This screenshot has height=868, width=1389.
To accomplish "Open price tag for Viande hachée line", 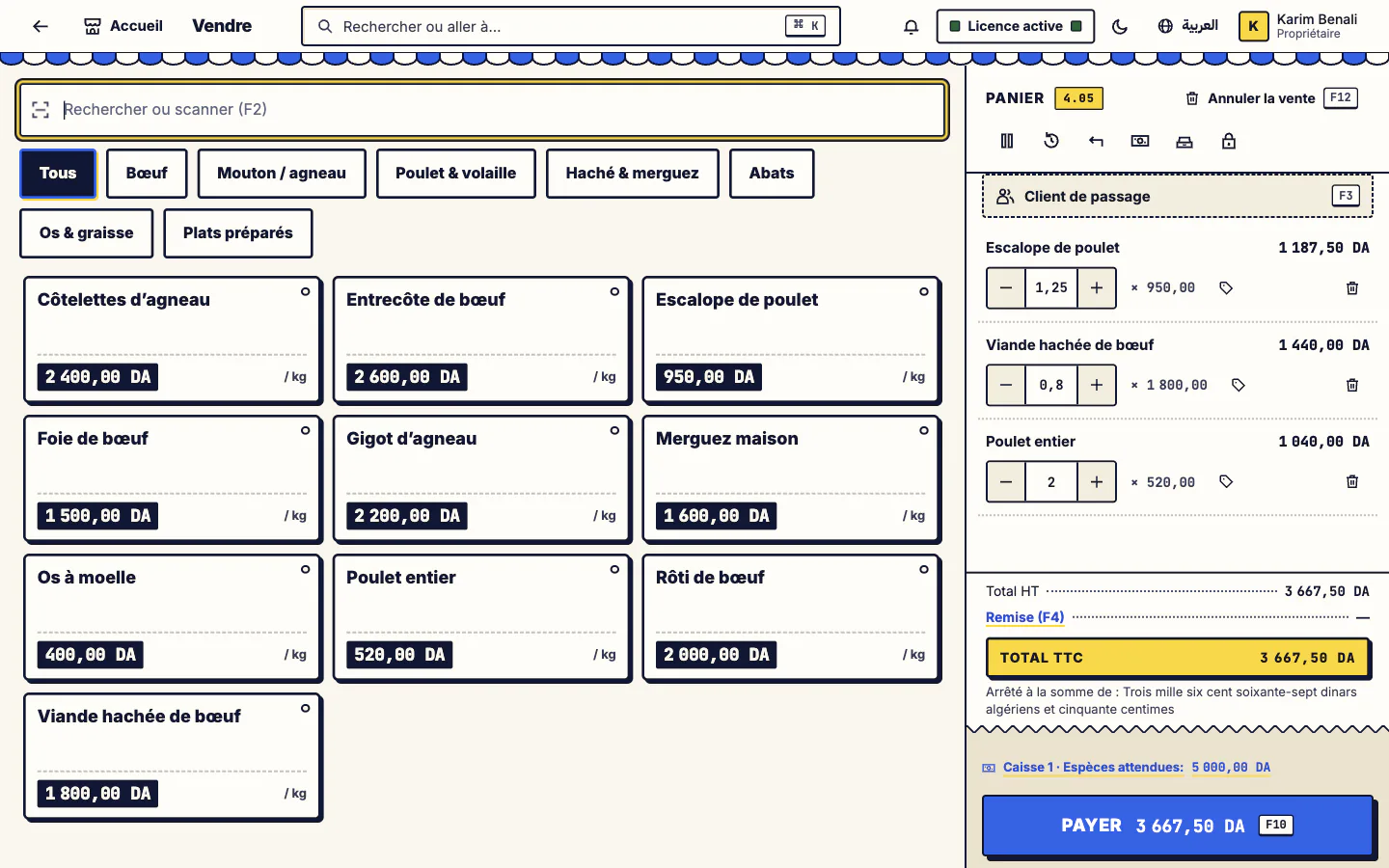I will 1239,385.
